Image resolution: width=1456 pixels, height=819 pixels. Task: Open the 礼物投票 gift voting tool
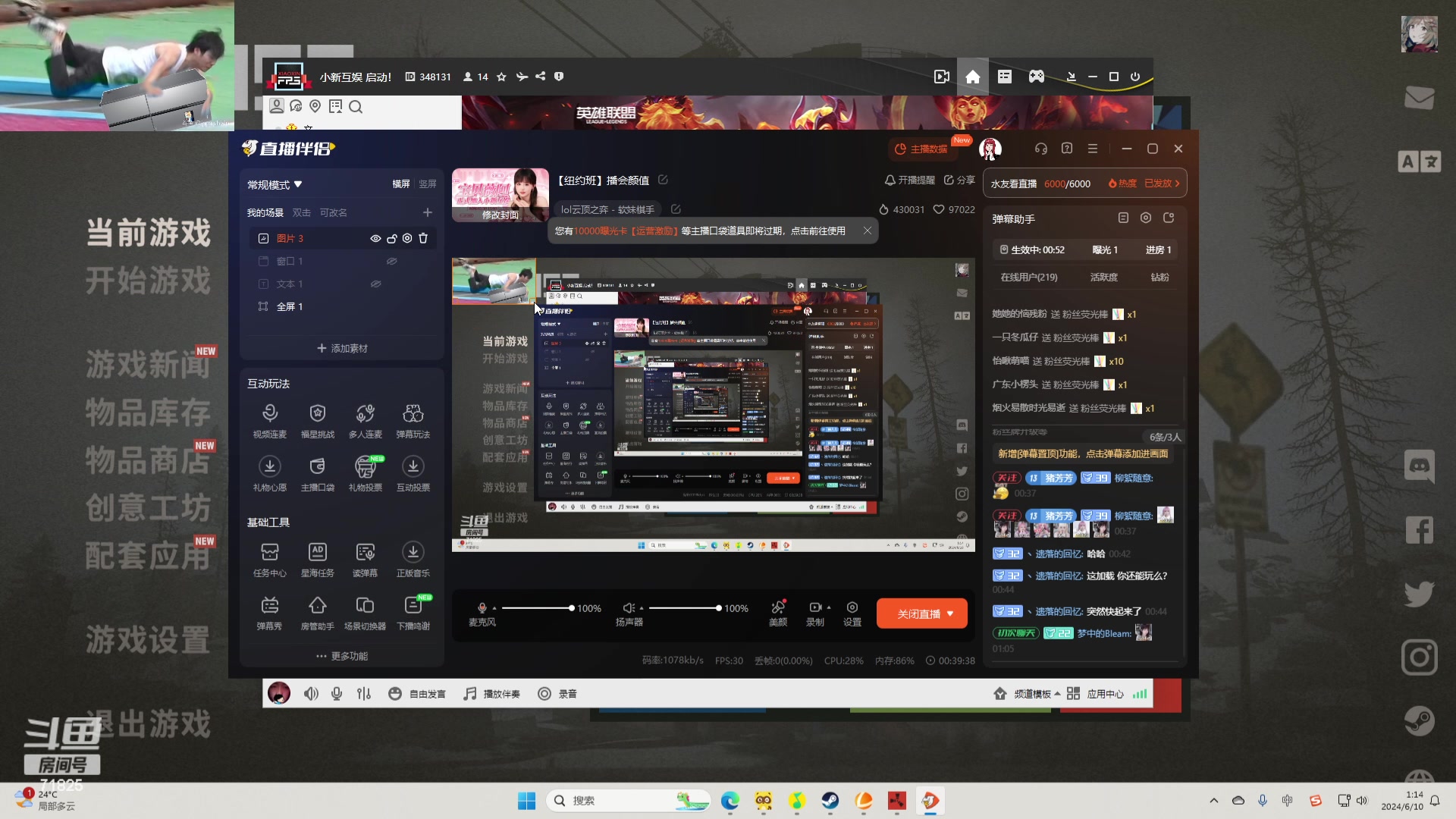coord(366,474)
